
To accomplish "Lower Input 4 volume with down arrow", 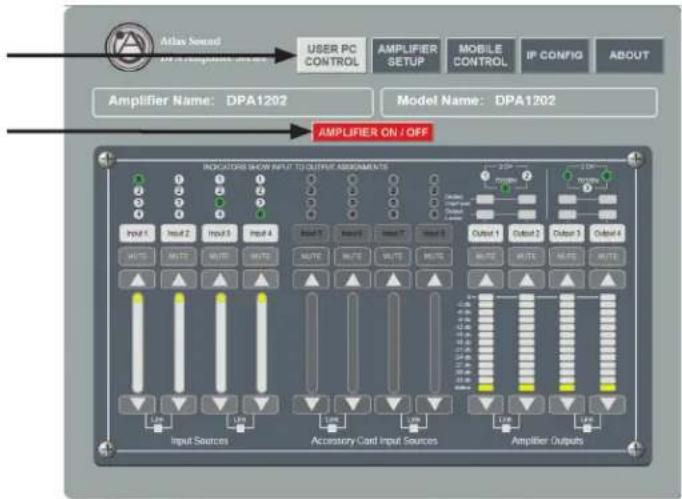I will 261,405.
